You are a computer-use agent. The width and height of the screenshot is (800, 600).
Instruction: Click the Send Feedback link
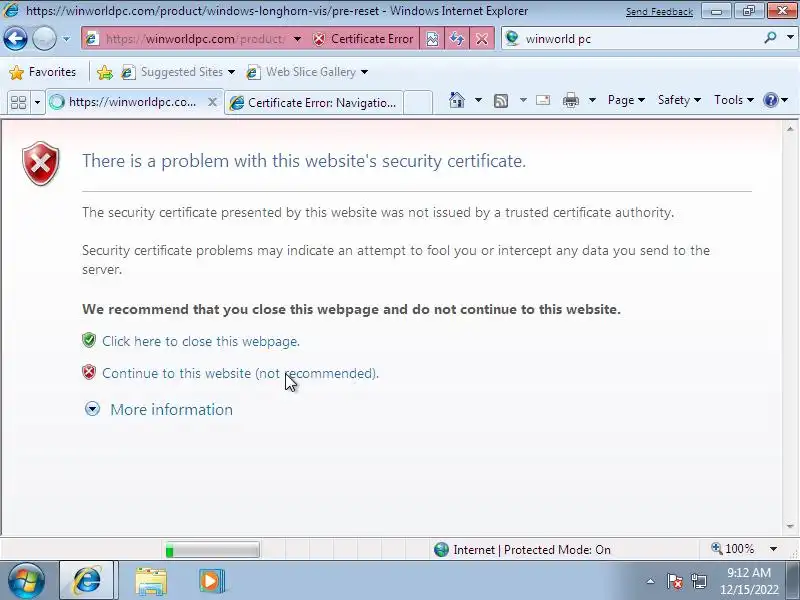(659, 12)
